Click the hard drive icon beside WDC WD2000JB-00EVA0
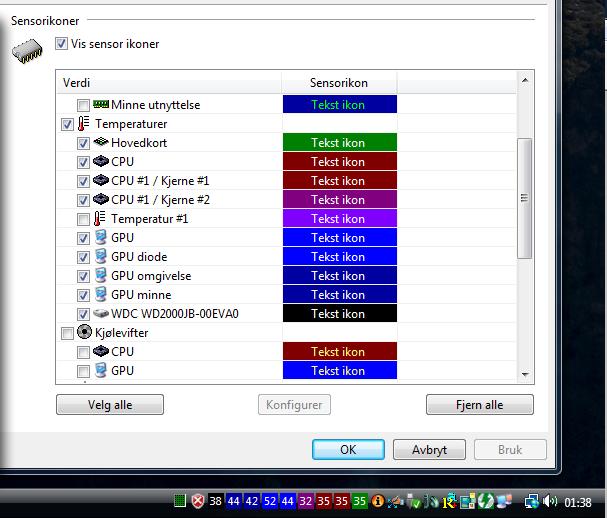The image size is (607, 518). pos(101,313)
